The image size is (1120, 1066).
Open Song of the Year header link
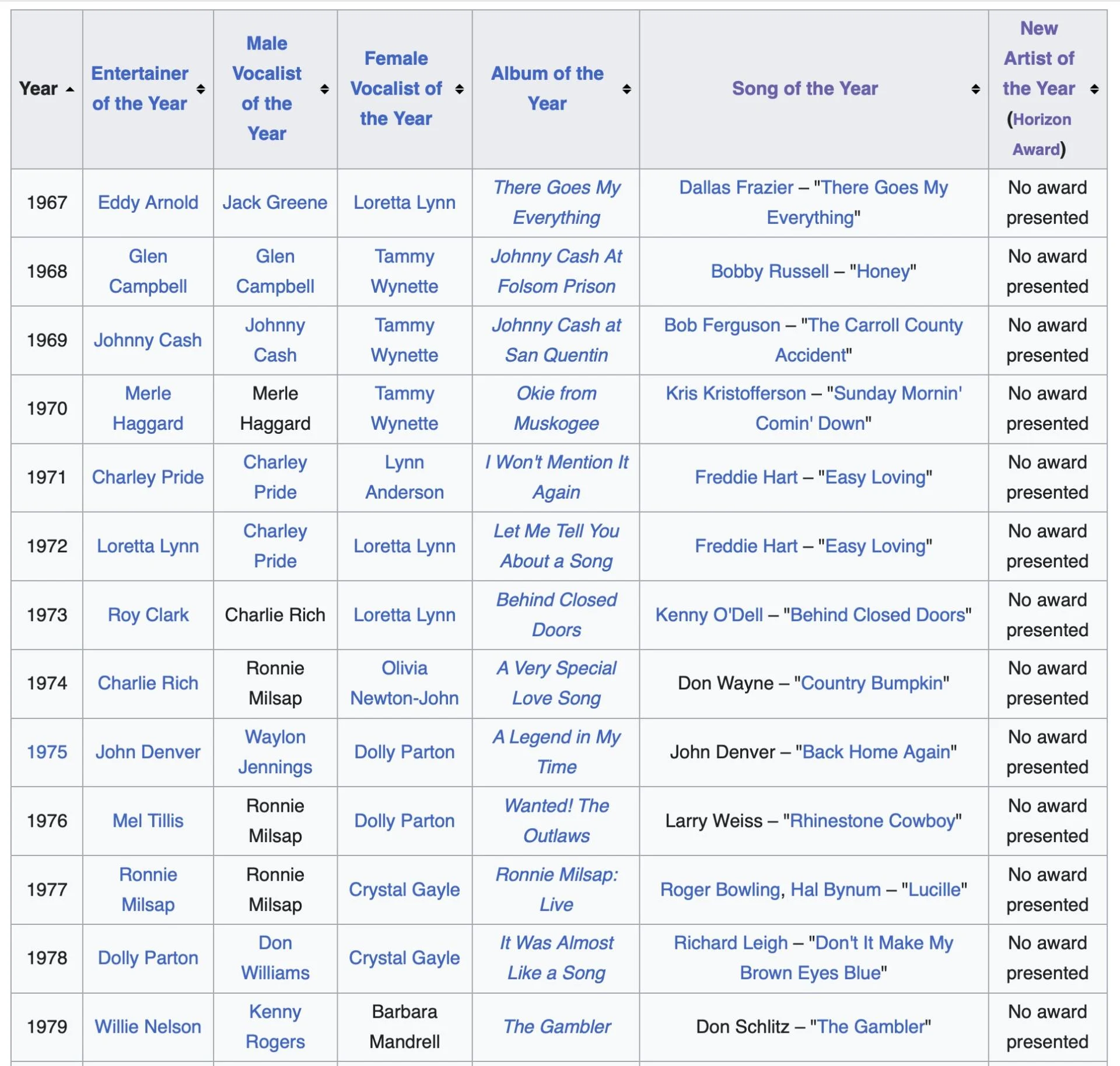point(804,89)
